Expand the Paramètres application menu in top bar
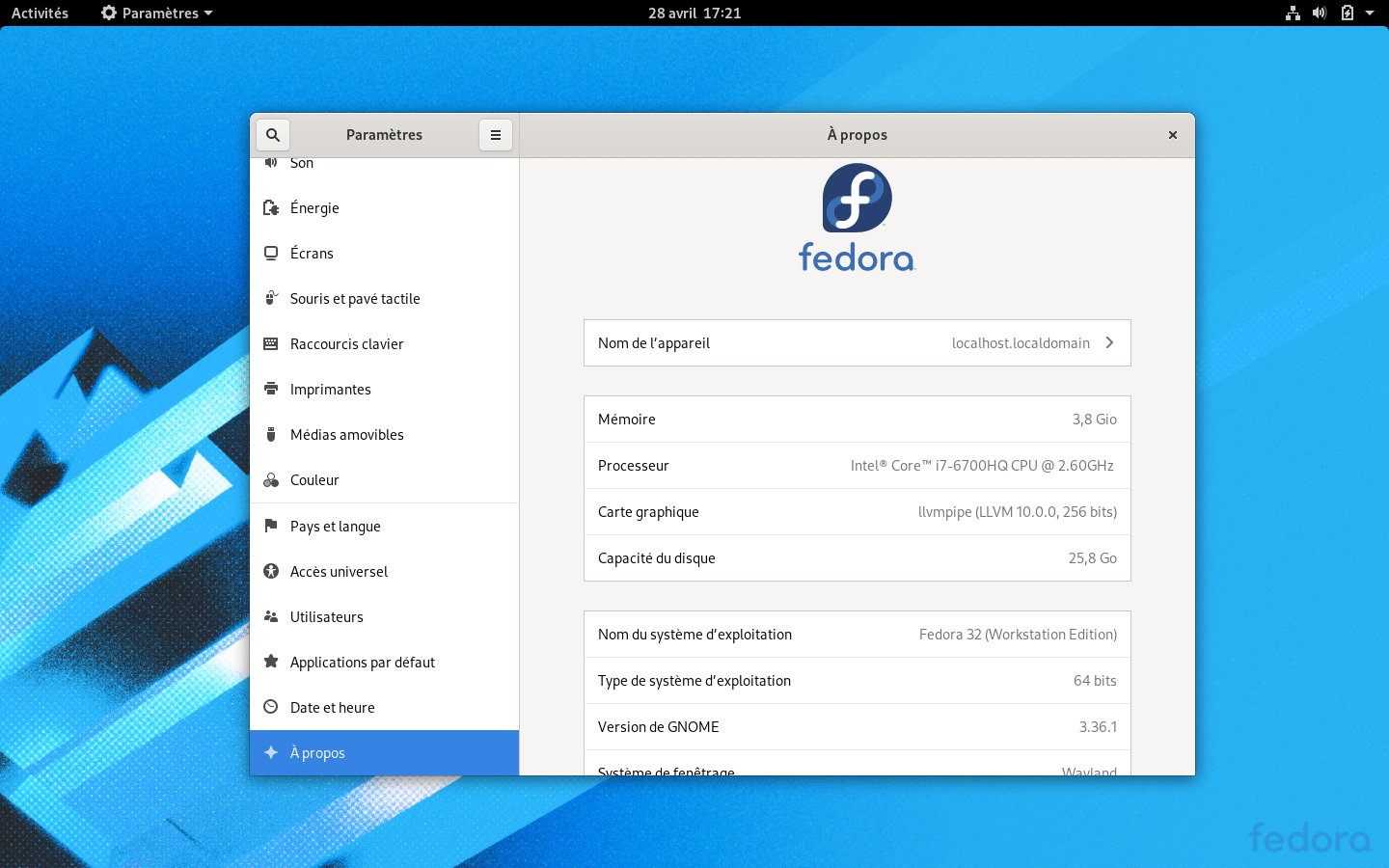Screen dimensions: 1389x868 [x=157, y=14]
